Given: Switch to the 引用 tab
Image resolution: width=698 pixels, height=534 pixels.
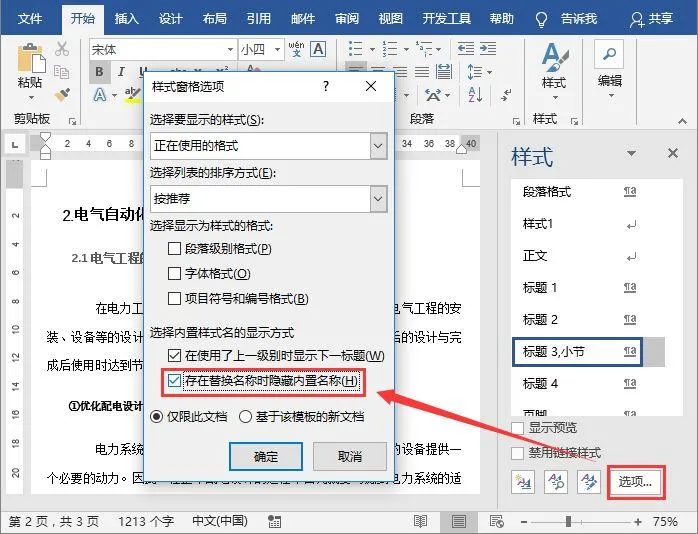Looking at the screenshot, I should (259, 18).
